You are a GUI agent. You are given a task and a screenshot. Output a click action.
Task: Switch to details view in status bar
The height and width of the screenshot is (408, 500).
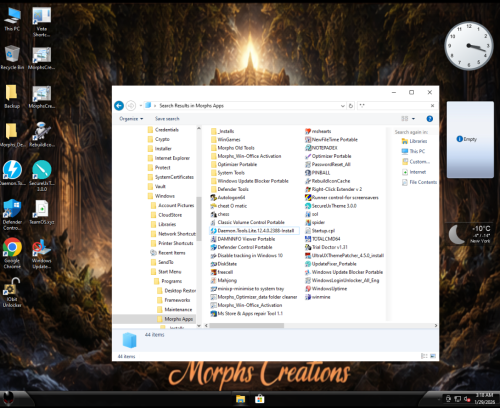[424, 356]
